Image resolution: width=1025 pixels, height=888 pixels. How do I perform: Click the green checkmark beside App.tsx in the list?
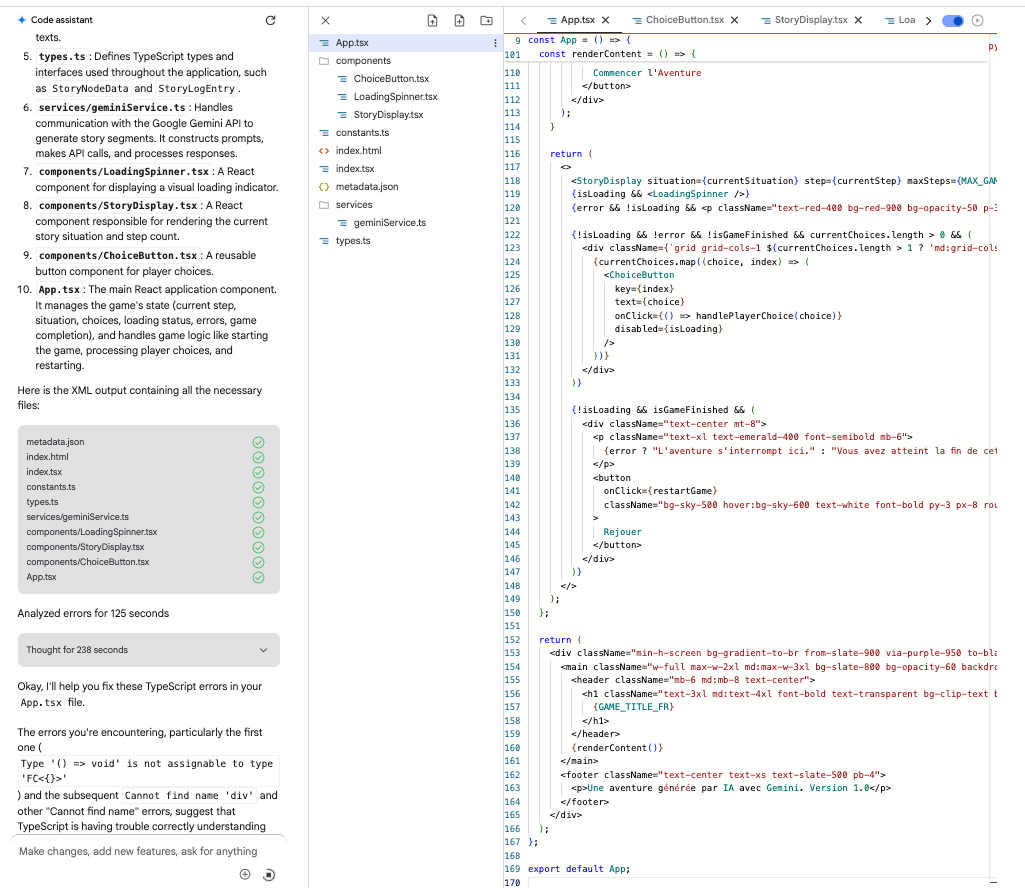(x=258, y=577)
